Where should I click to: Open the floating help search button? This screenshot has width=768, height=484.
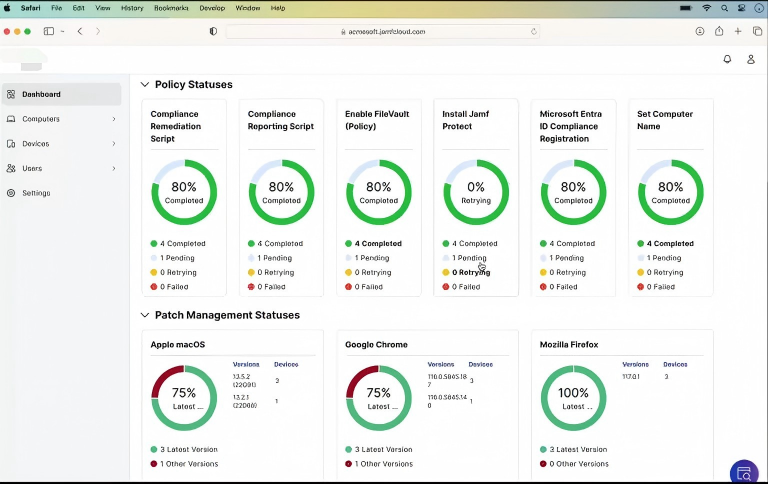(744, 473)
